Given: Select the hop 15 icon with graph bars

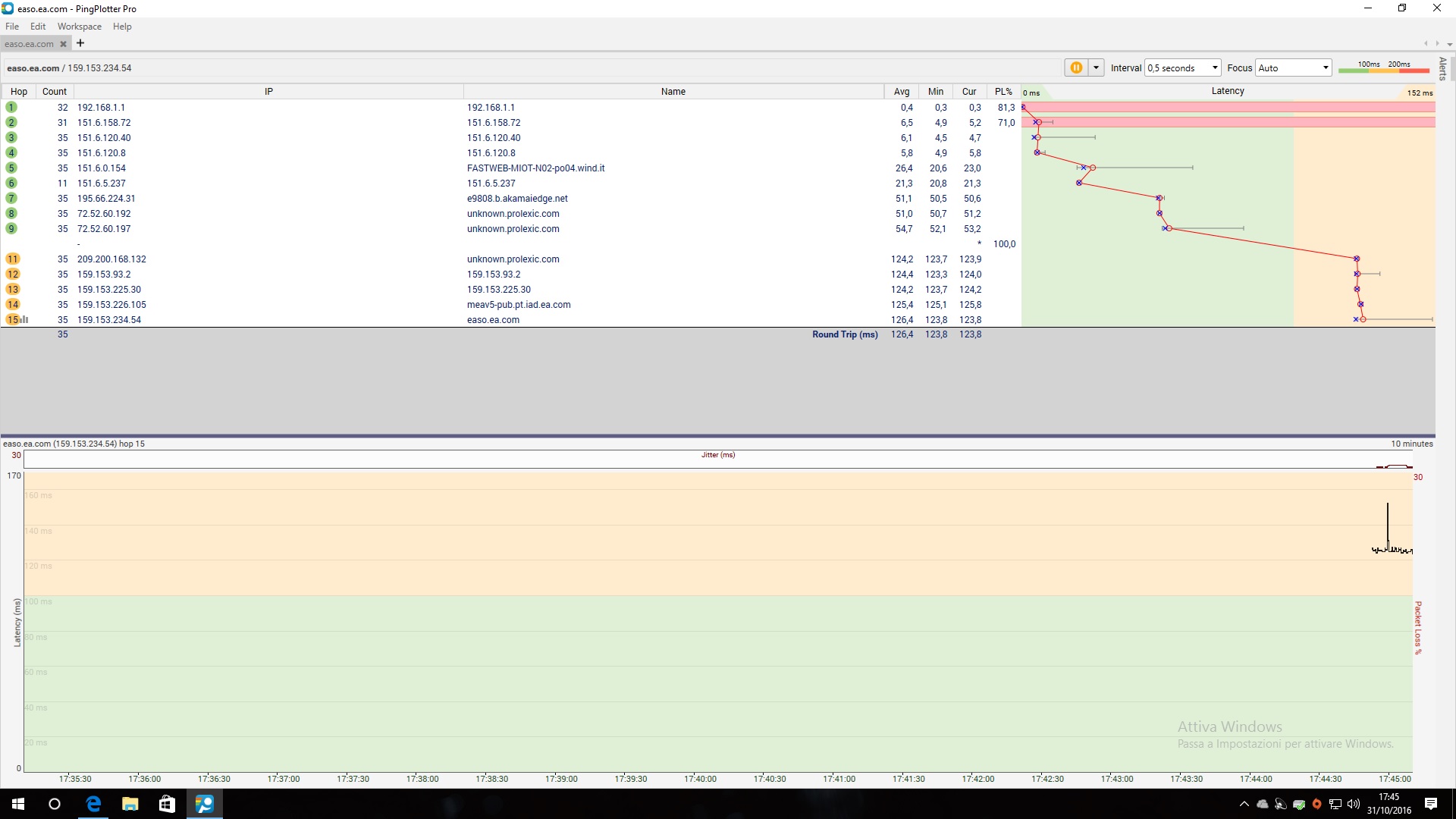Looking at the screenshot, I should pyautogui.click(x=17, y=320).
